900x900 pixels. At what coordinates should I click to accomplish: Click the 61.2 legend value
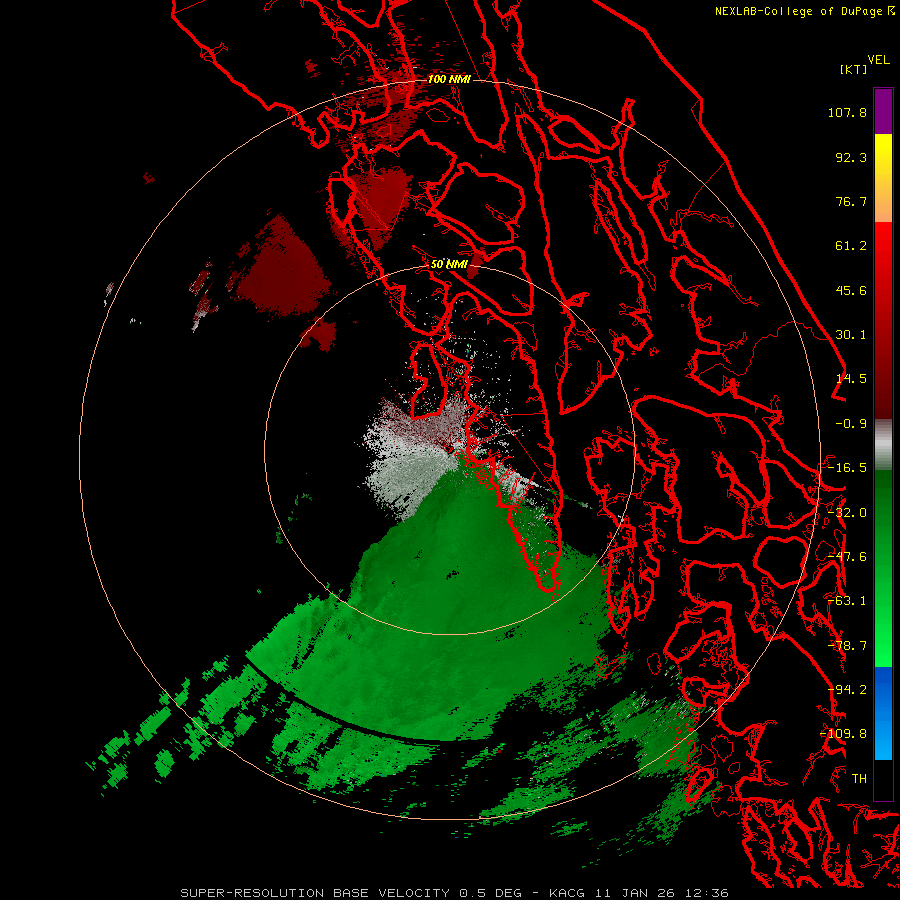tap(851, 246)
